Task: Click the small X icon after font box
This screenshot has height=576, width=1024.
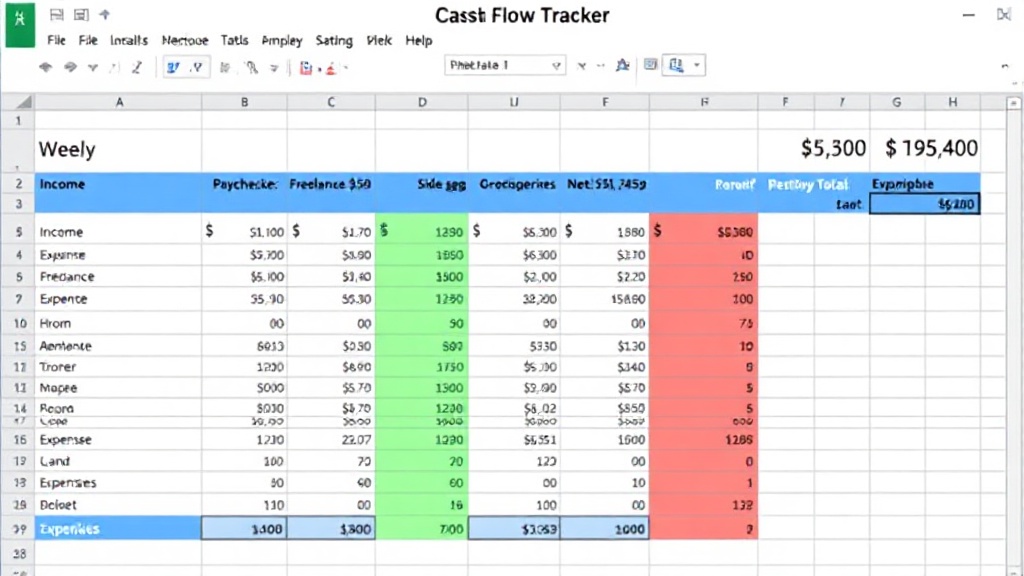Action: [x=581, y=65]
